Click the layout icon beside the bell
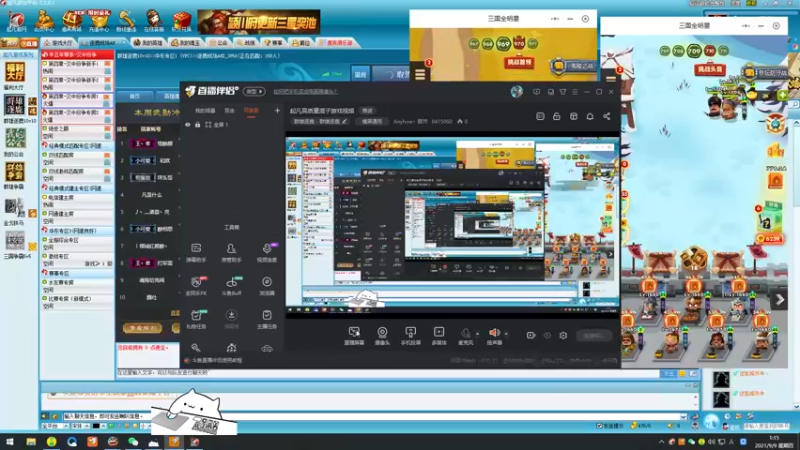The image size is (800, 450). coord(573,116)
